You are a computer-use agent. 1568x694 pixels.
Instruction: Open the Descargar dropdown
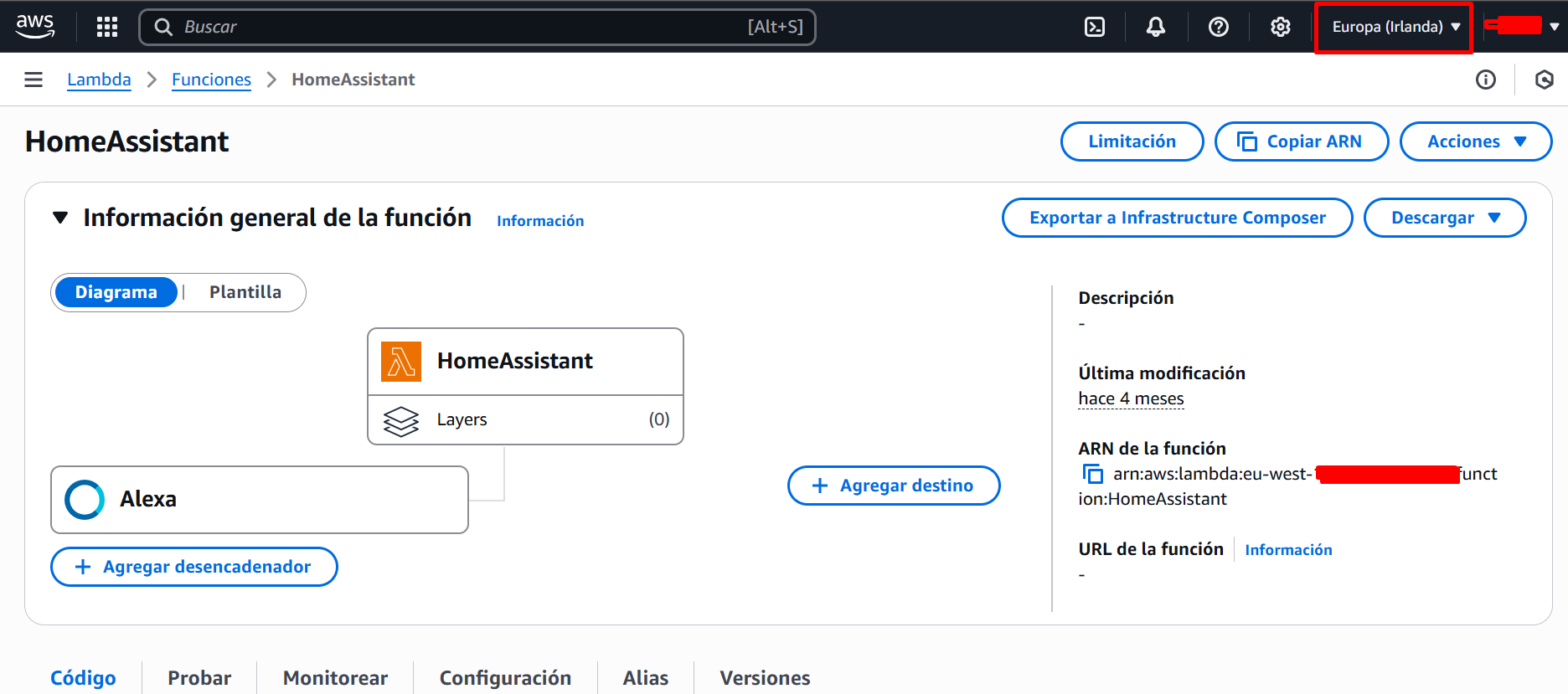1445,218
